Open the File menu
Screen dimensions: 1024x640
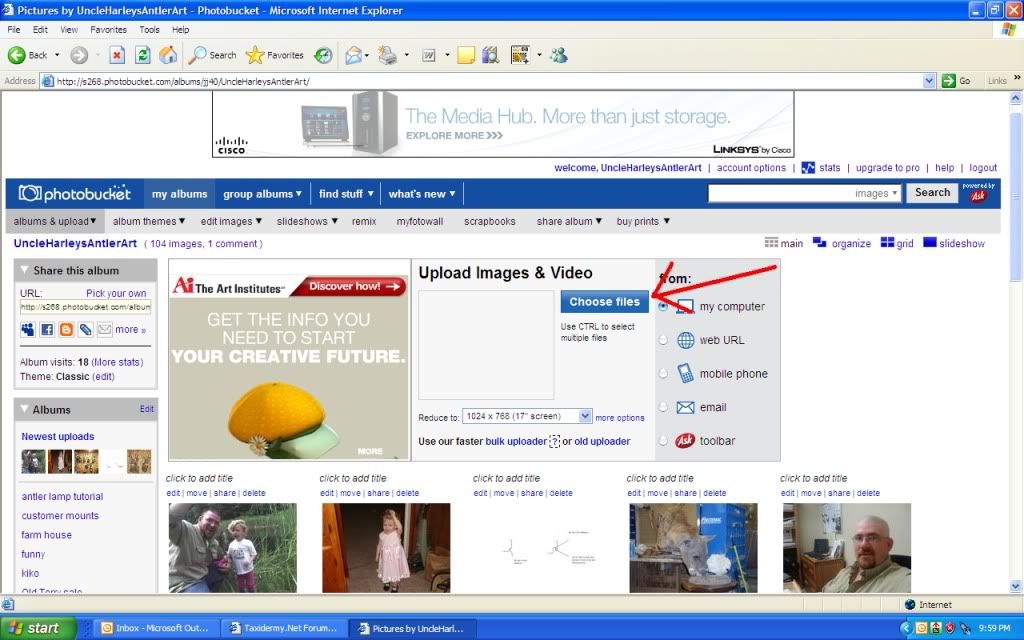[x=14, y=29]
